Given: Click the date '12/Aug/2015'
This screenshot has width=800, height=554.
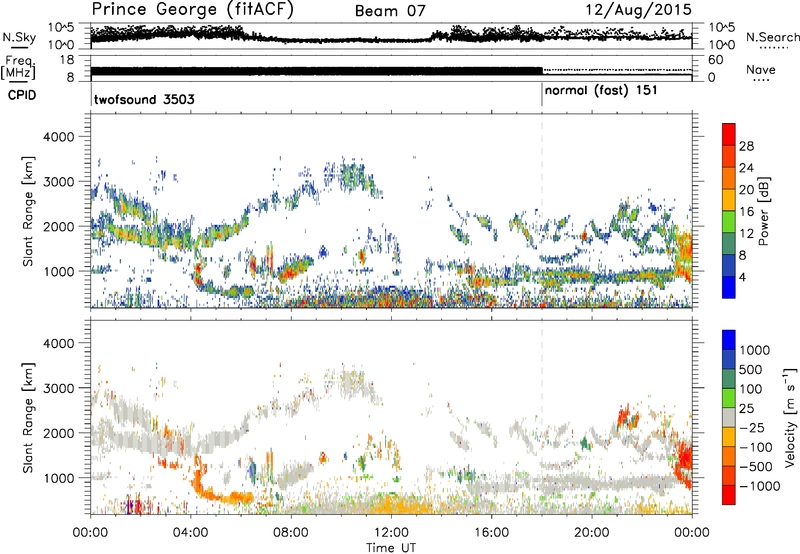Looking at the screenshot, I should (637, 9).
